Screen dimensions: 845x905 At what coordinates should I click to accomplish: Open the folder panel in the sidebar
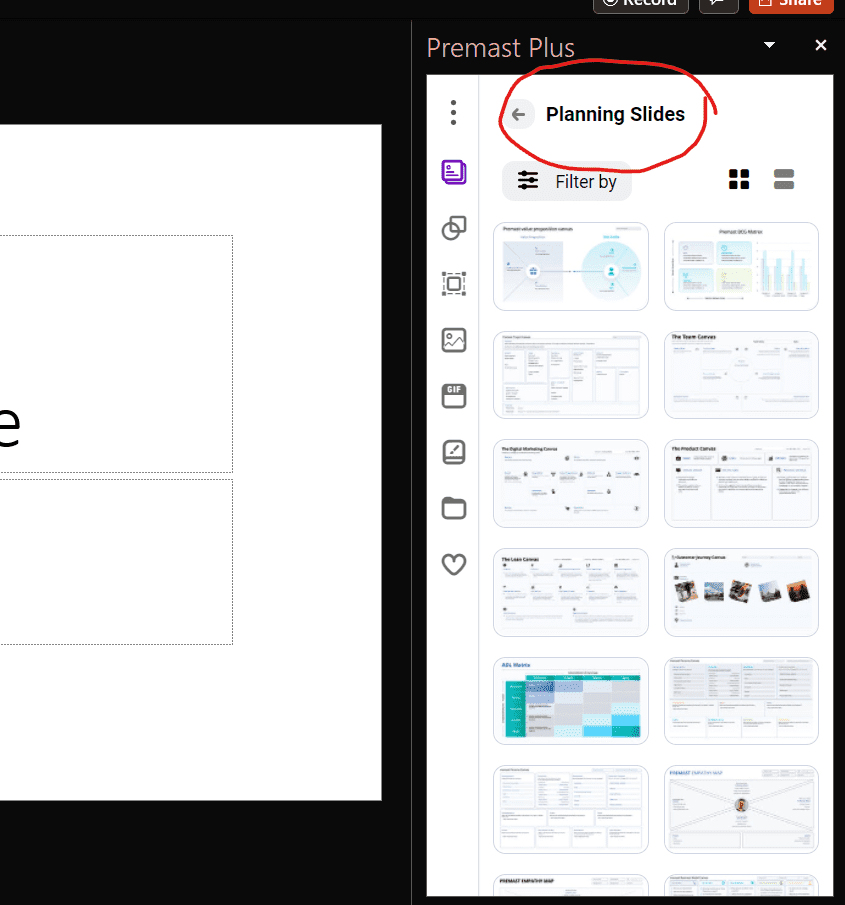[x=453, y=508]
